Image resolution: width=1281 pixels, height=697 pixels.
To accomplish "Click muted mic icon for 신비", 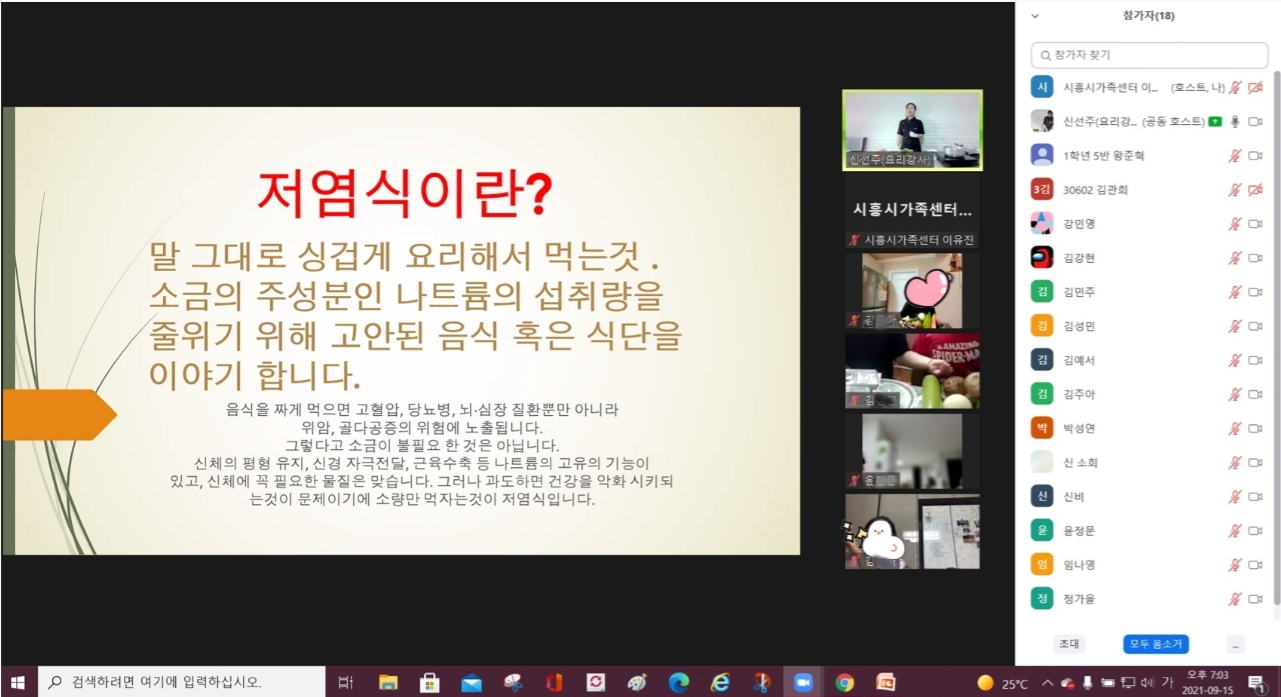I will point(1235,496).
